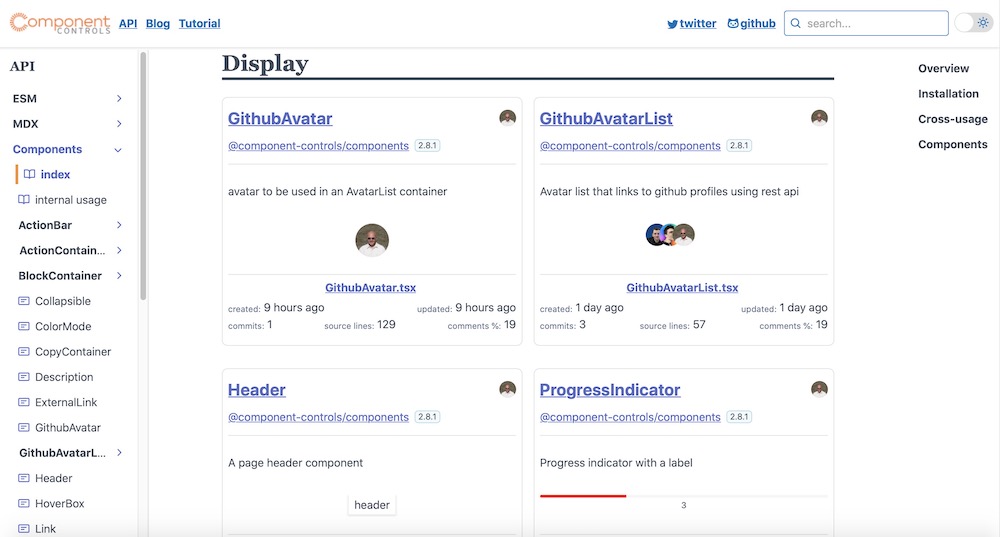Image resolution: width=1000 pixels, height=537 pixels.
Task: Jump to Overview in page contents
Action: (943, 68)
